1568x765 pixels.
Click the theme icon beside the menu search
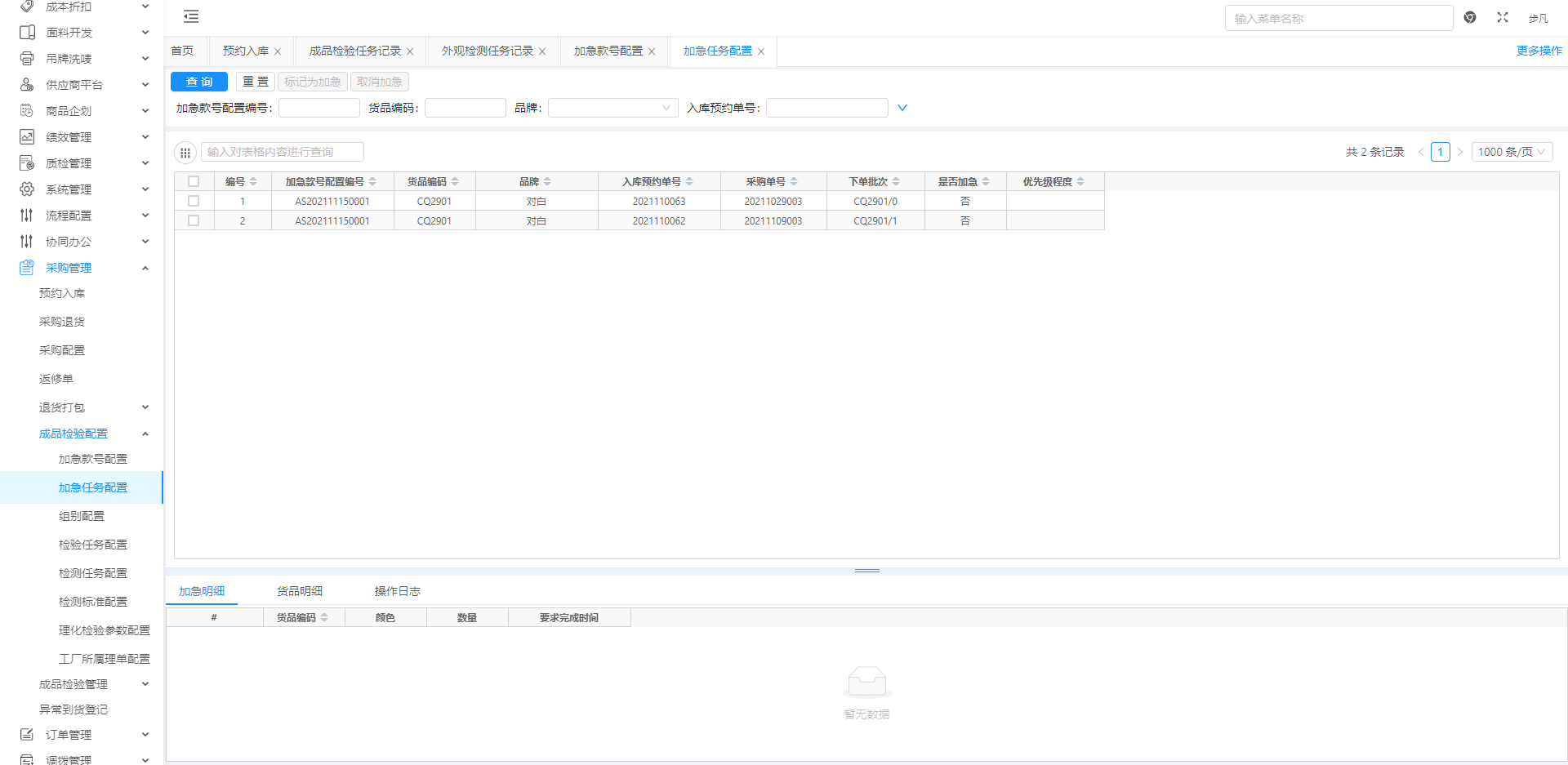[1470, 17]
